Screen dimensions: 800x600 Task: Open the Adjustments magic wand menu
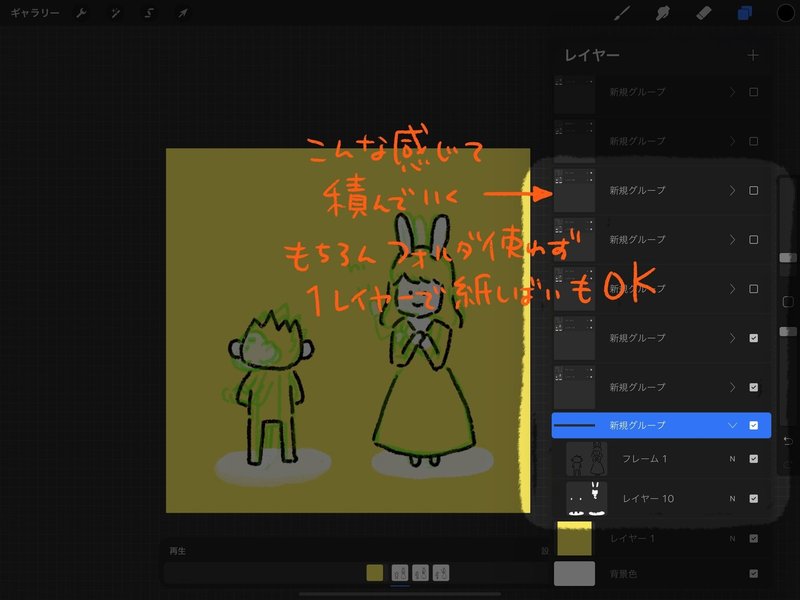115,13
